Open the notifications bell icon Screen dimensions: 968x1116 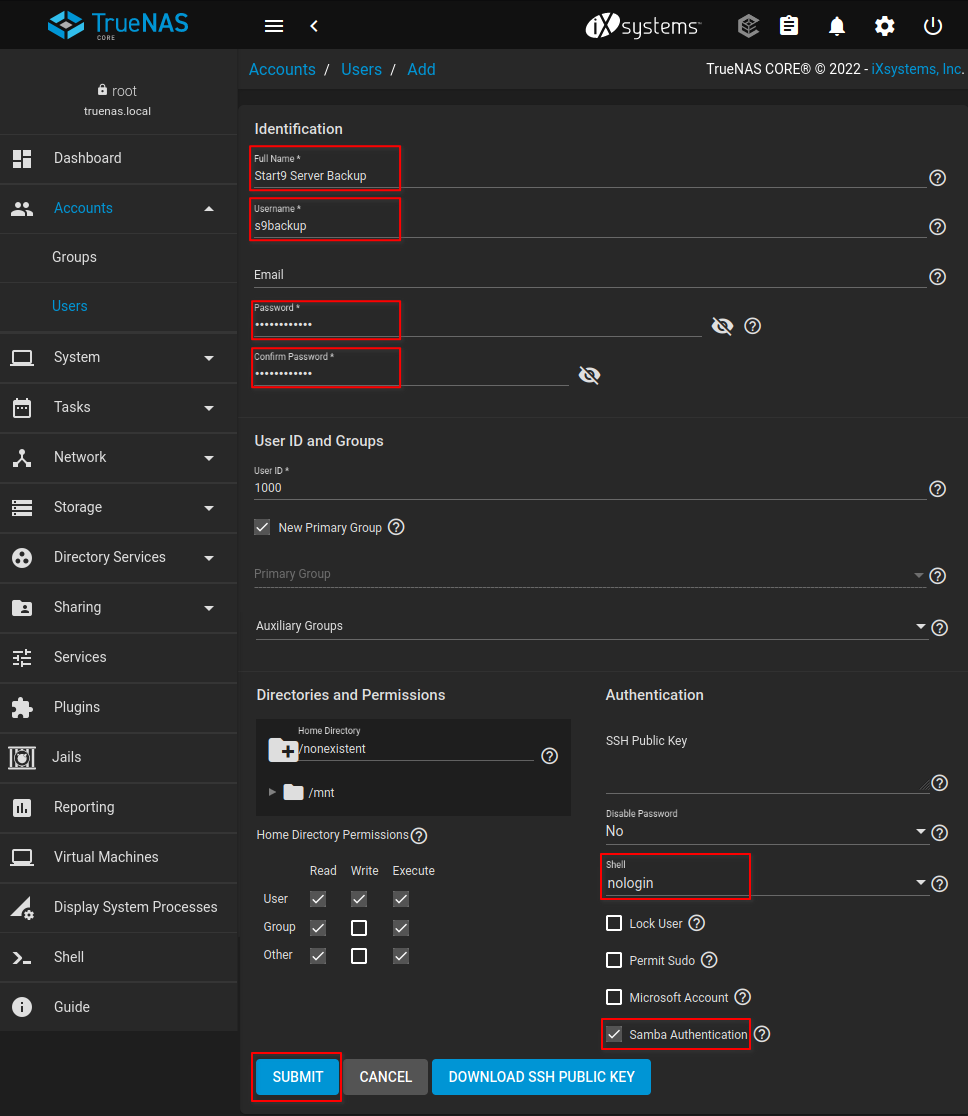[x=837, y=26]
